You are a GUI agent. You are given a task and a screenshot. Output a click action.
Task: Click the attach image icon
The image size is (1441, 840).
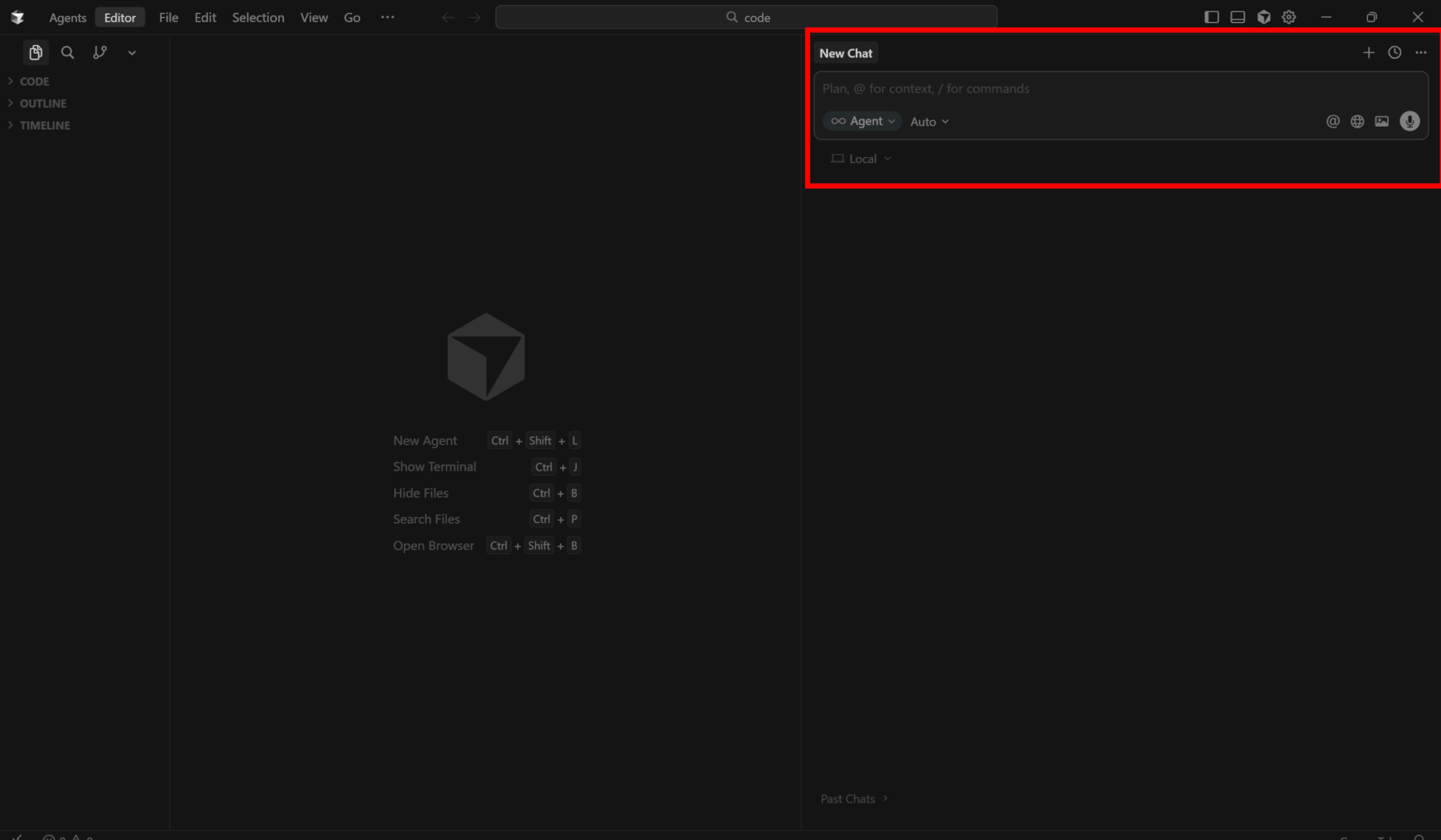coord(1381,122)
